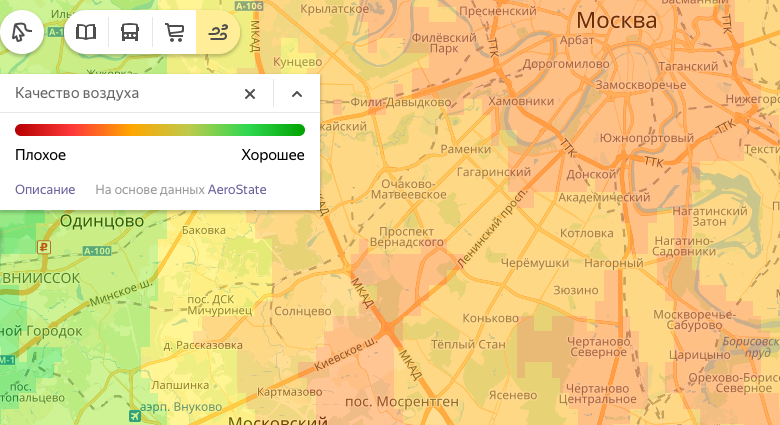Screen dimensions: 780x425
Task: Click the ВНИИССОК label
Action: (x=41, y=278)
